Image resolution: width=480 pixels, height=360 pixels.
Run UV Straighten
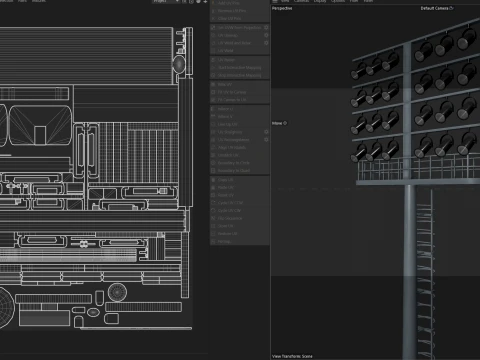(236, 132)
